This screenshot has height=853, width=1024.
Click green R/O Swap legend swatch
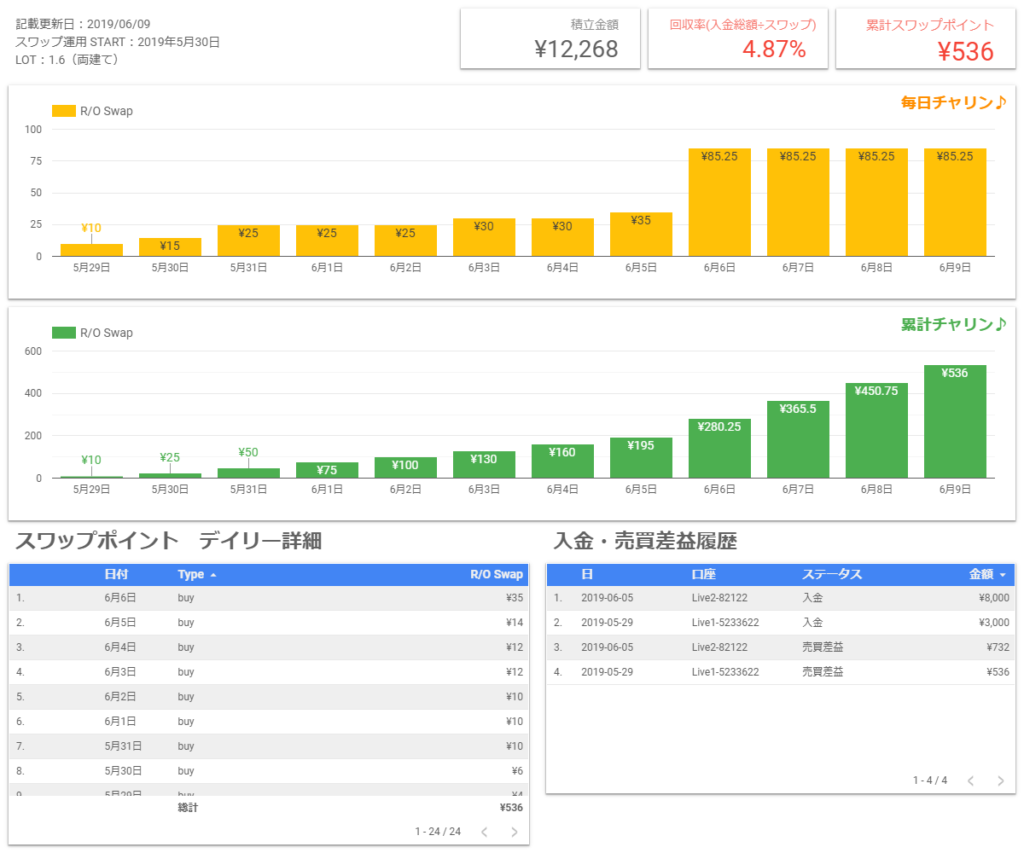tap(63, 333)
